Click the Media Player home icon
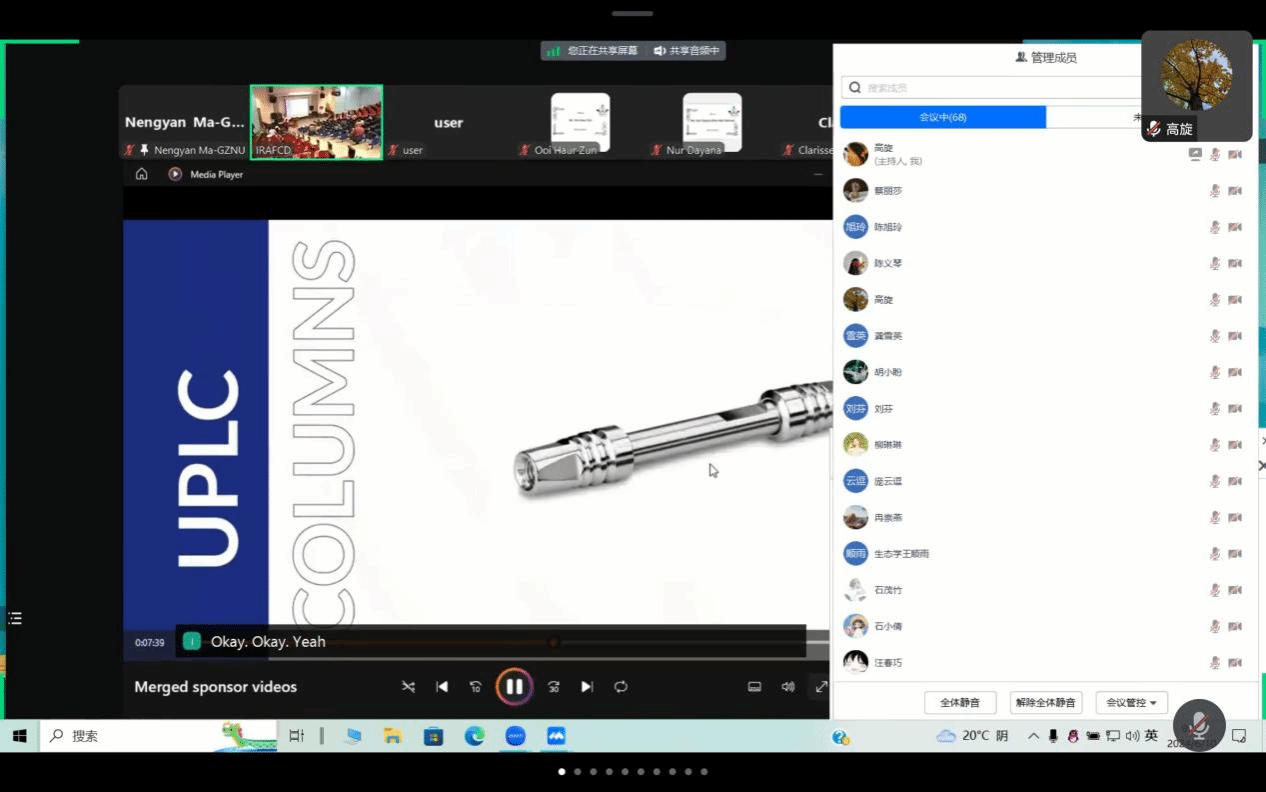The height and width of the screenshot is (792, 1266). (x=142, y=174)
